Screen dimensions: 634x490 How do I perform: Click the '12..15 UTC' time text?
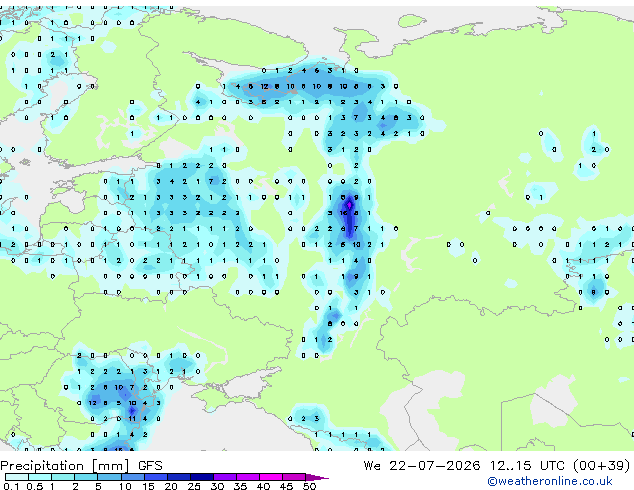click(526, 466)
